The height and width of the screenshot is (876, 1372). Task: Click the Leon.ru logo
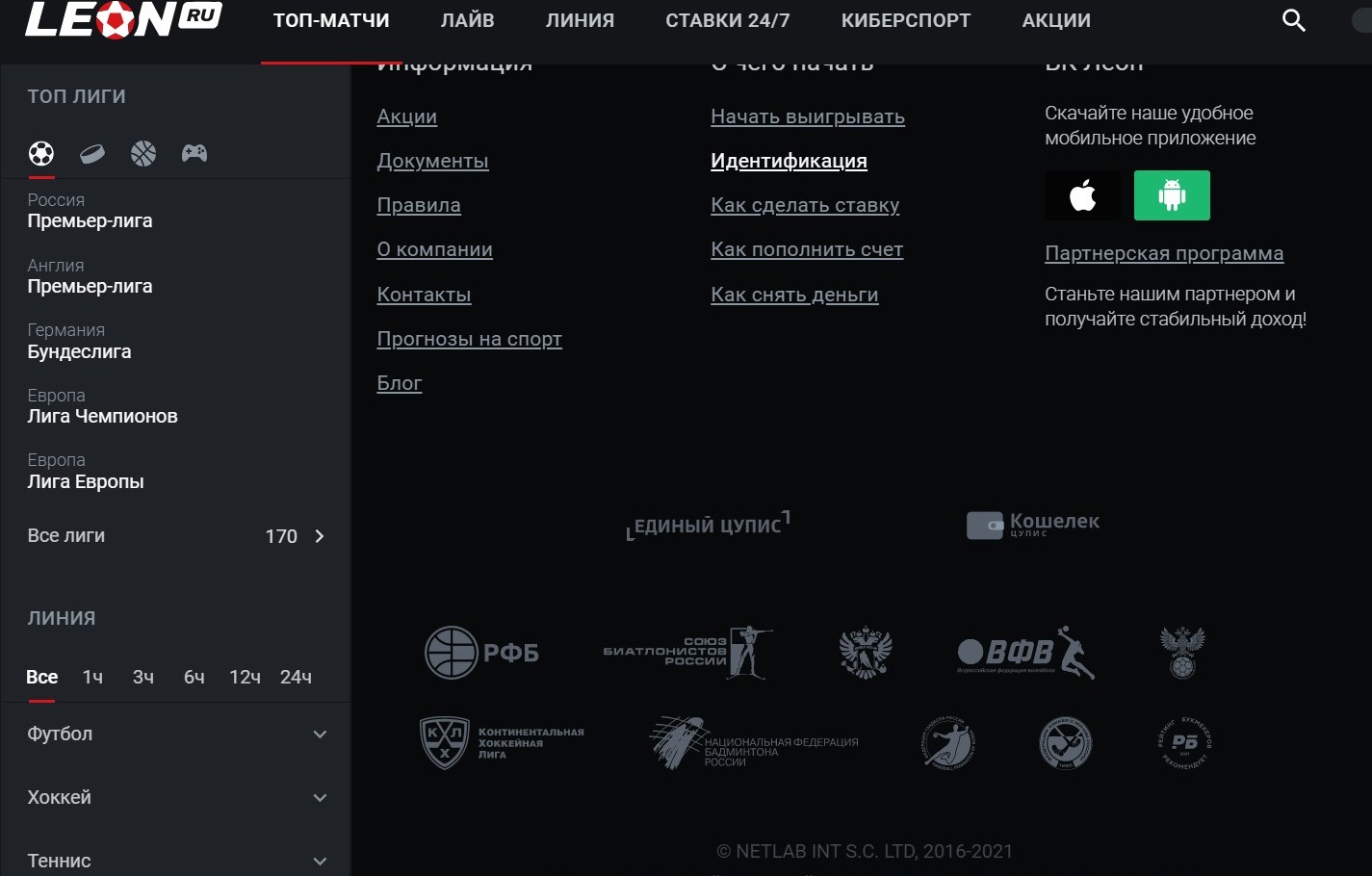[123, 19]
